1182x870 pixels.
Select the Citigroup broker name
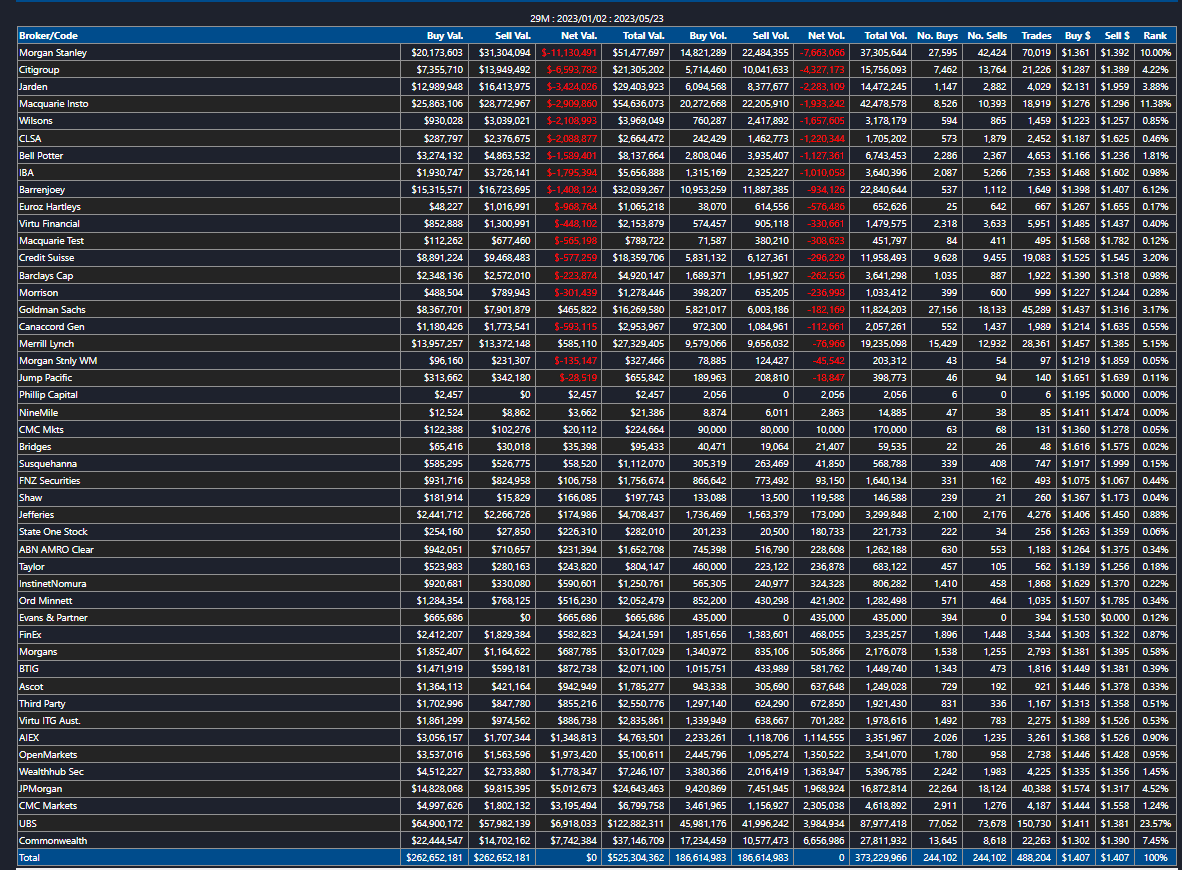(x=39, y=69)
